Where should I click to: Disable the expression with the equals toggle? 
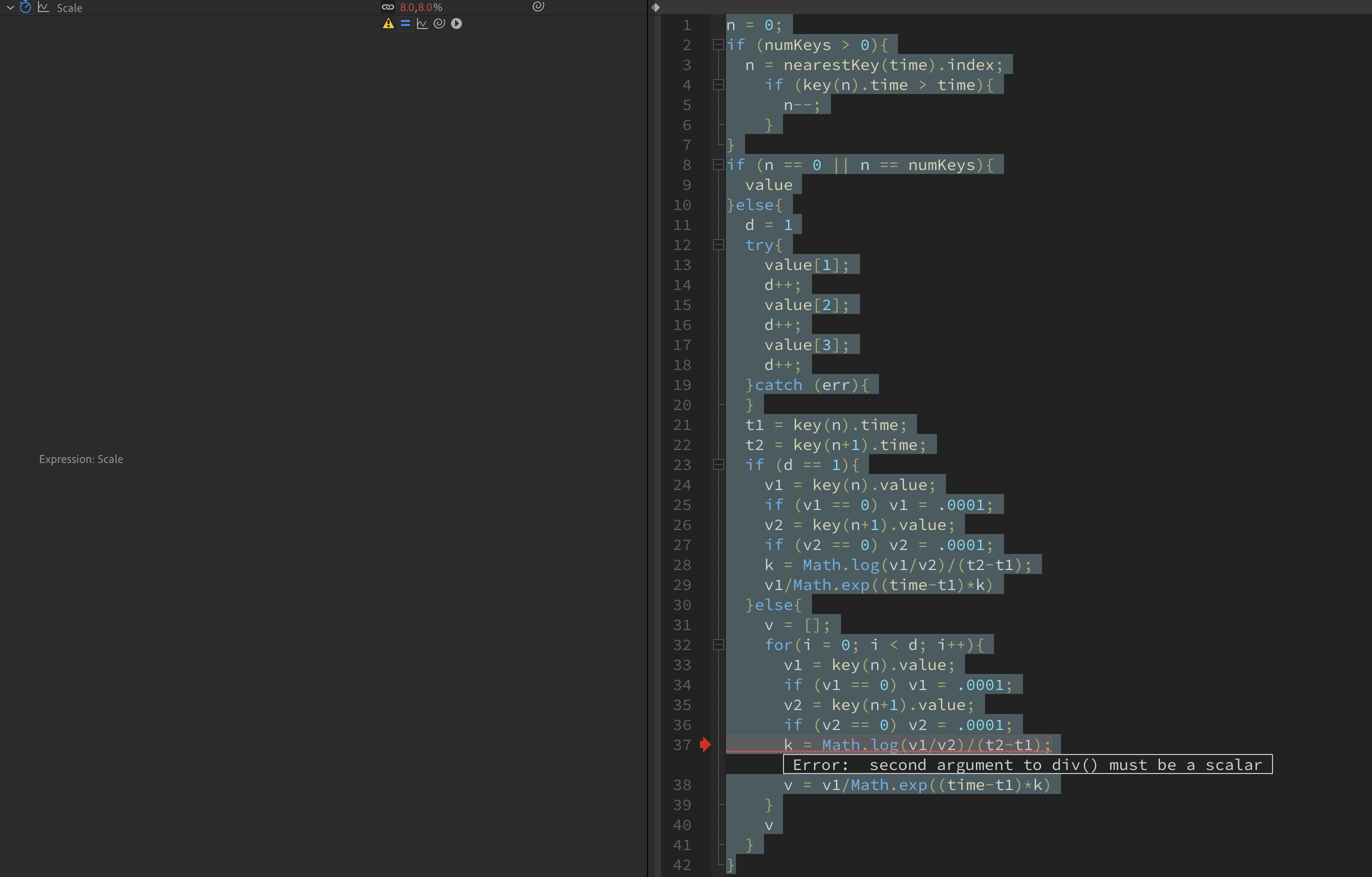[405, 23]
